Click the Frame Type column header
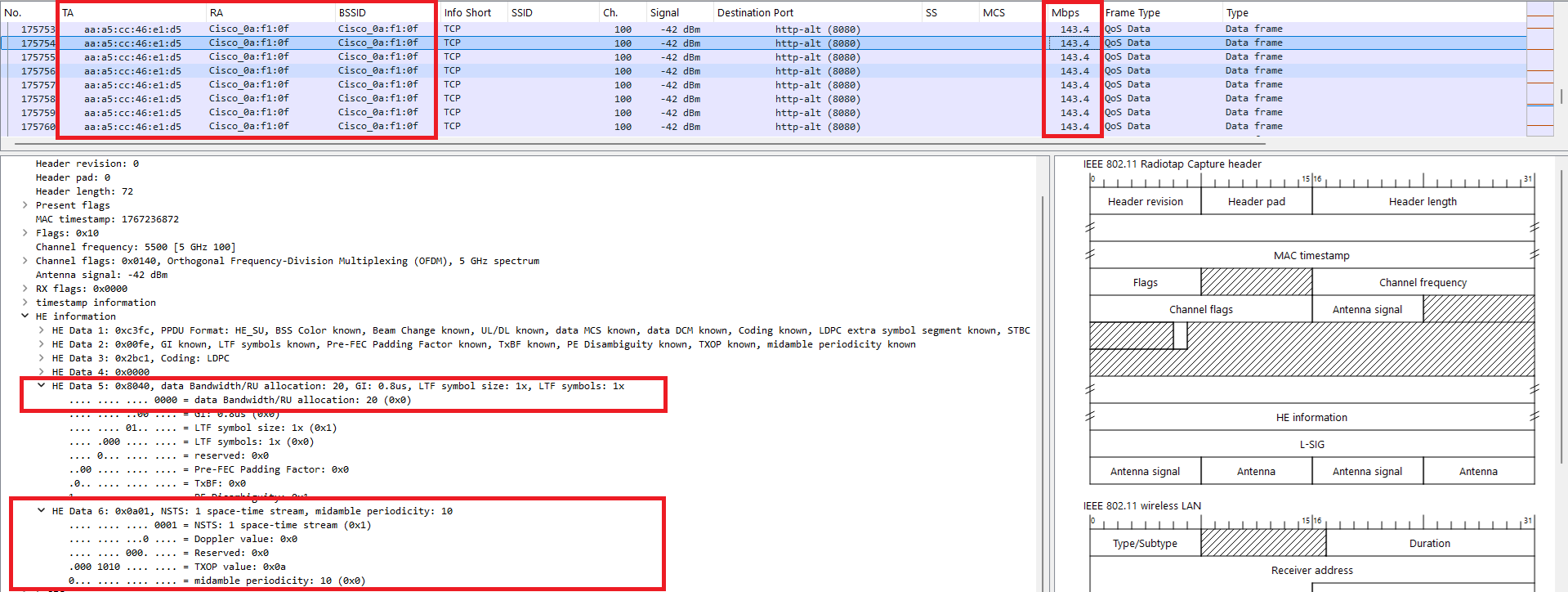1568x592 pixels. coord(1132,12)
